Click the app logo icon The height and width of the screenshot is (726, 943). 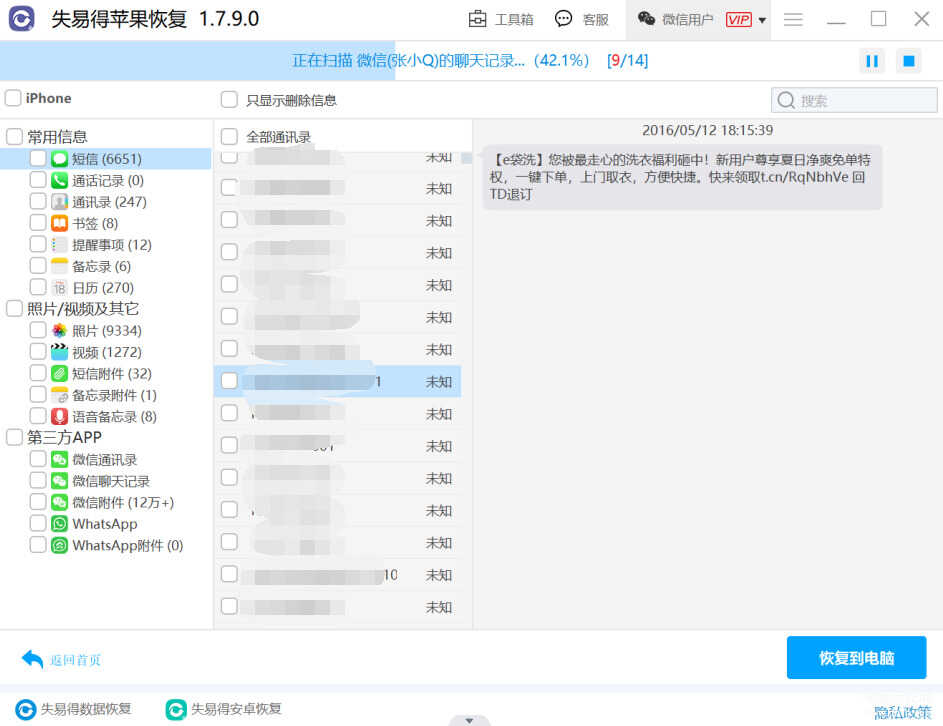click(x=22, y=19)
